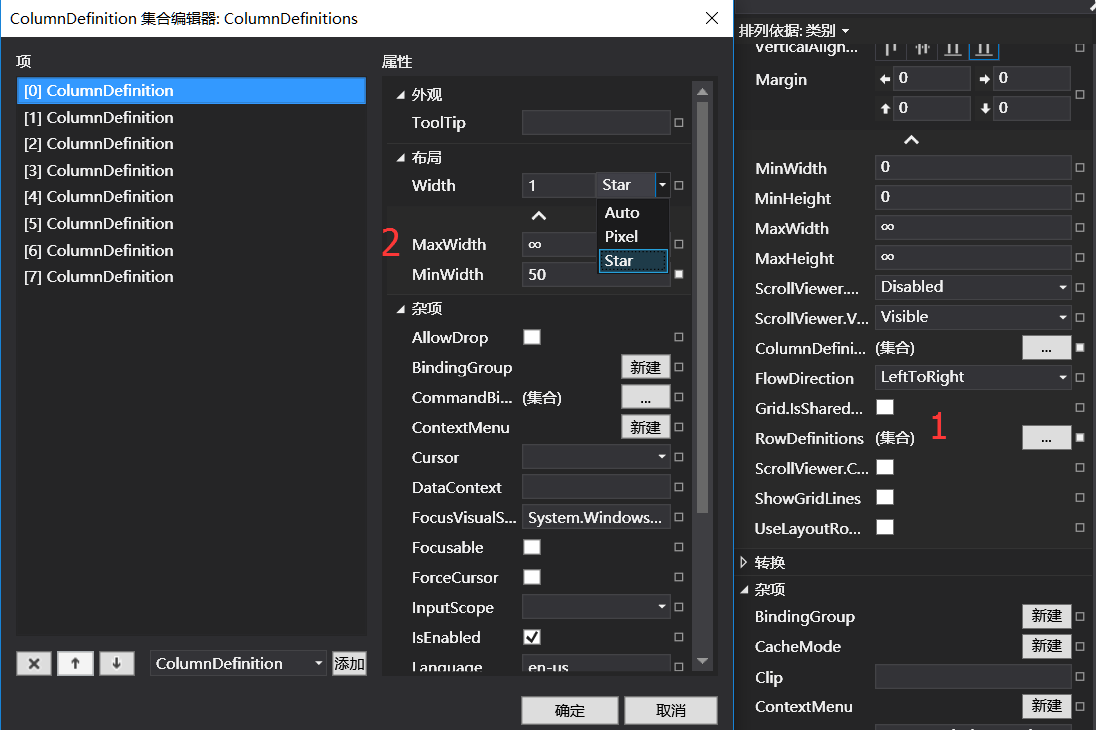Move selected column up with arrow button

tap(75, 663)
